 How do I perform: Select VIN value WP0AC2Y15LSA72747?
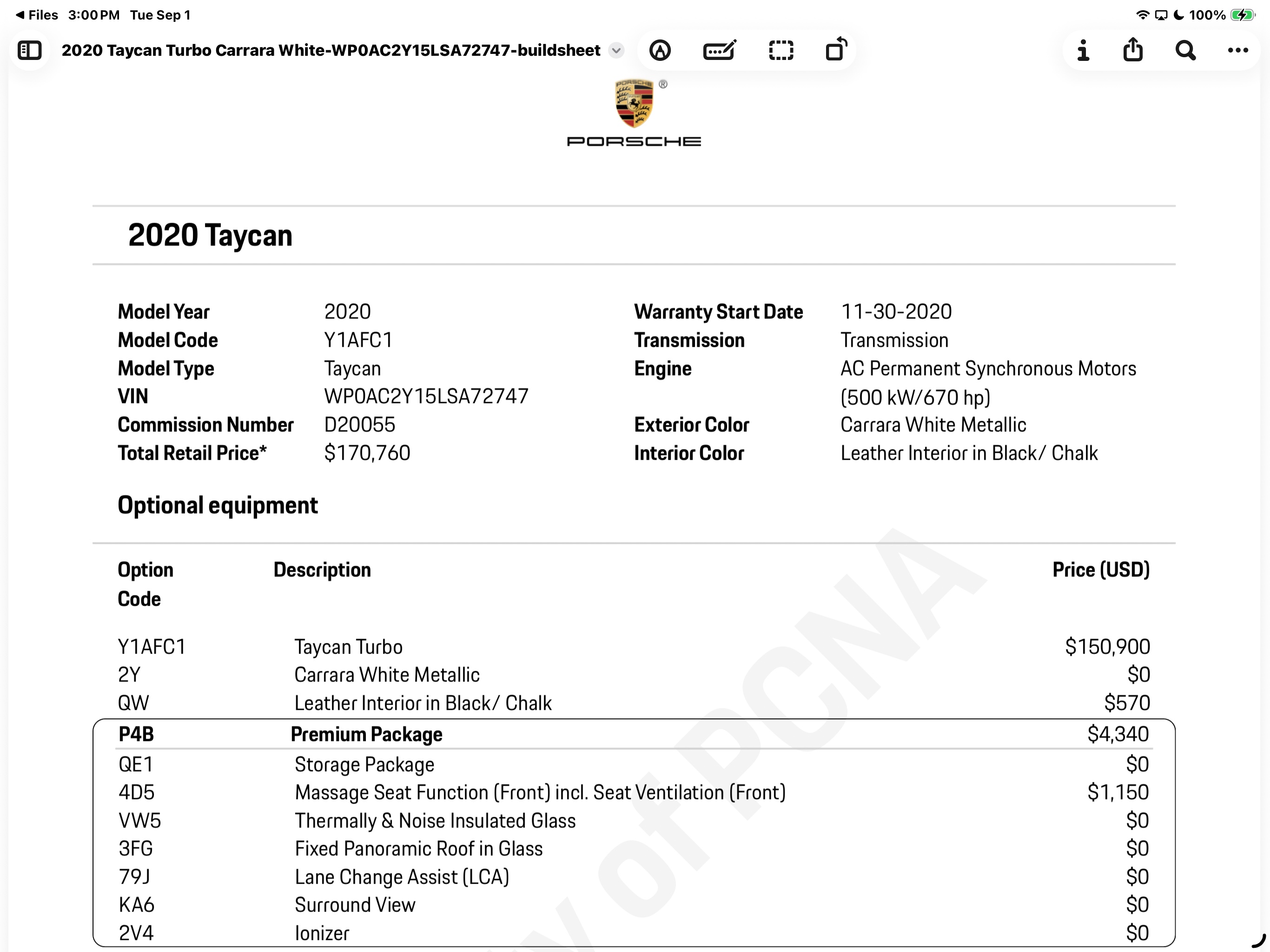click(426, 396)
